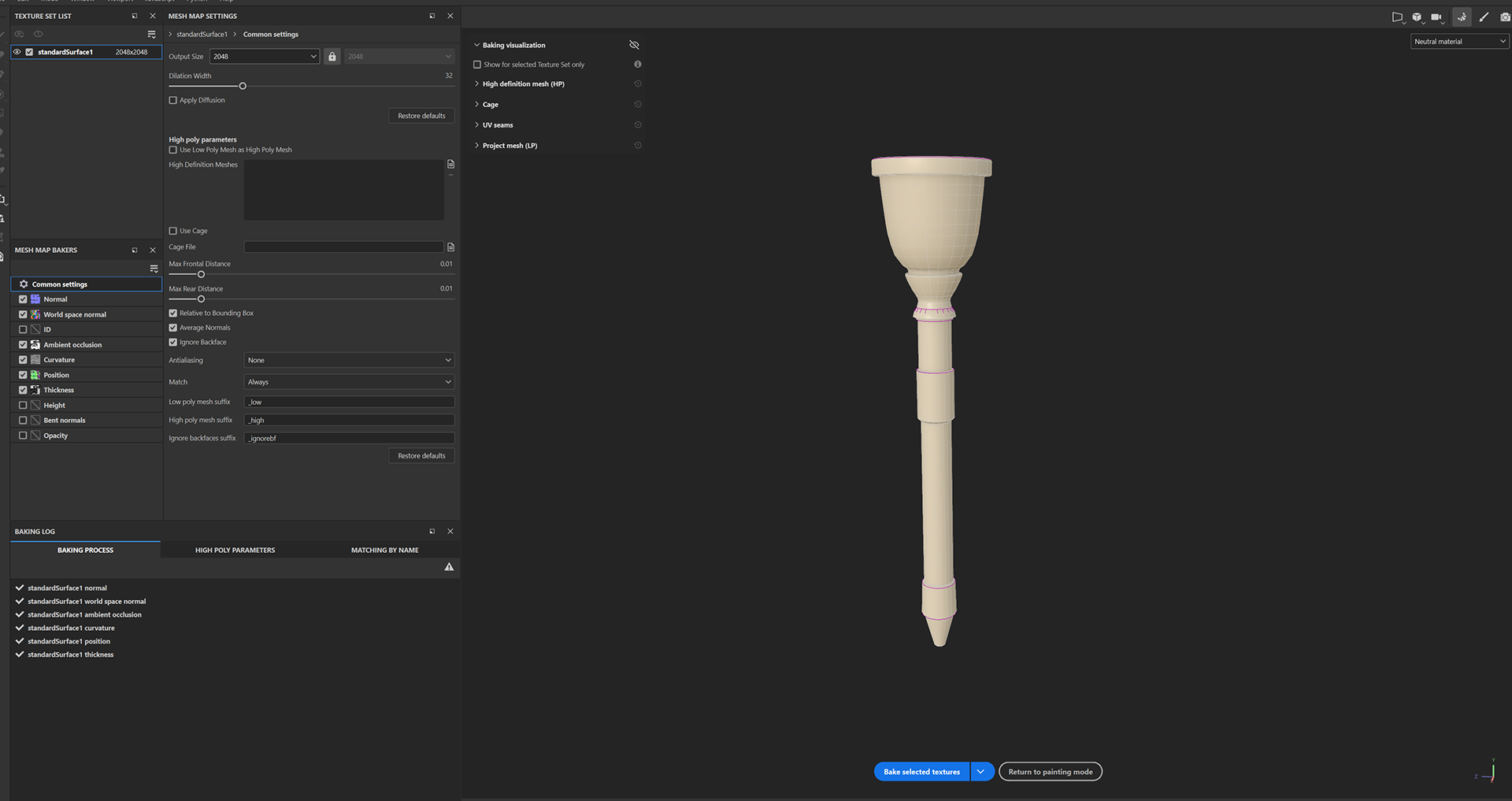
Task: Enable the ID baker checkbox
Action: point(23,329)
